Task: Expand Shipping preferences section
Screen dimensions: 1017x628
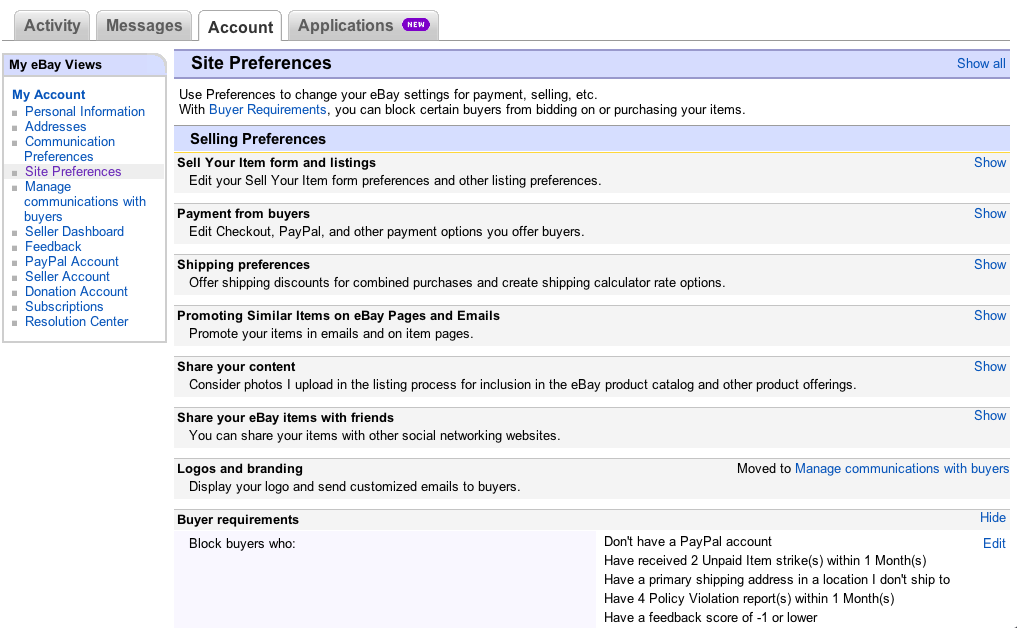Action: [990, 264]
